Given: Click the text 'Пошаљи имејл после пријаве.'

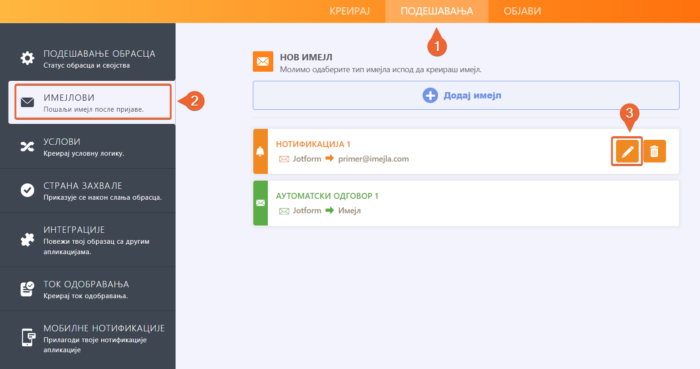Looking at the screenshot, I should [x=93, y=109].
